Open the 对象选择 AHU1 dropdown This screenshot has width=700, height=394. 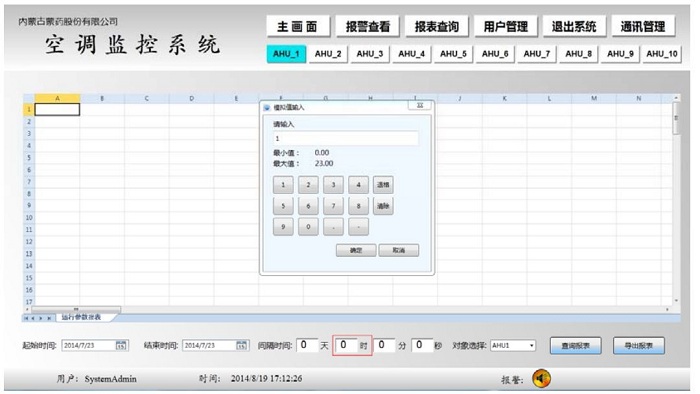[512, 345]
